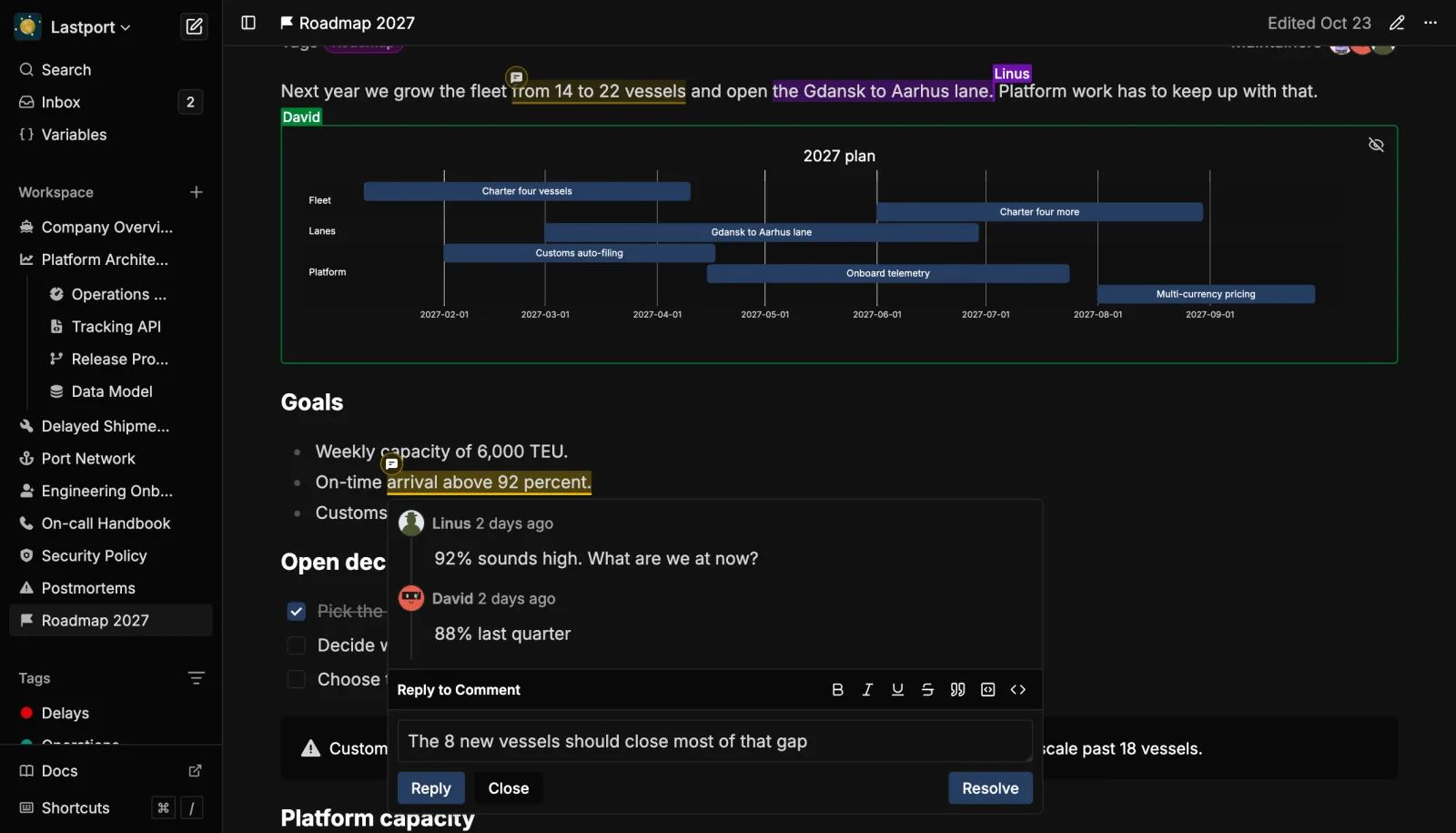1456x833 pixels.
Task: Apply underline in reply toolbar
Action: [897, 689]
